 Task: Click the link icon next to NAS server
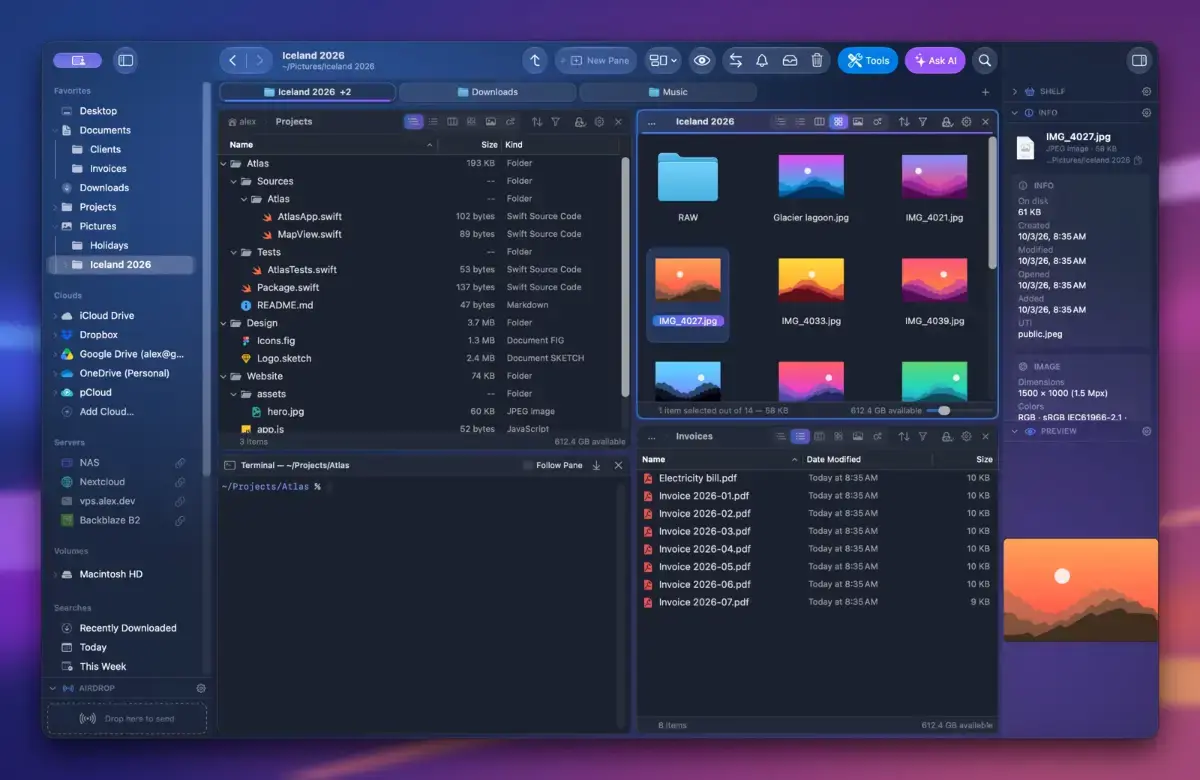[x=180, y=463]
